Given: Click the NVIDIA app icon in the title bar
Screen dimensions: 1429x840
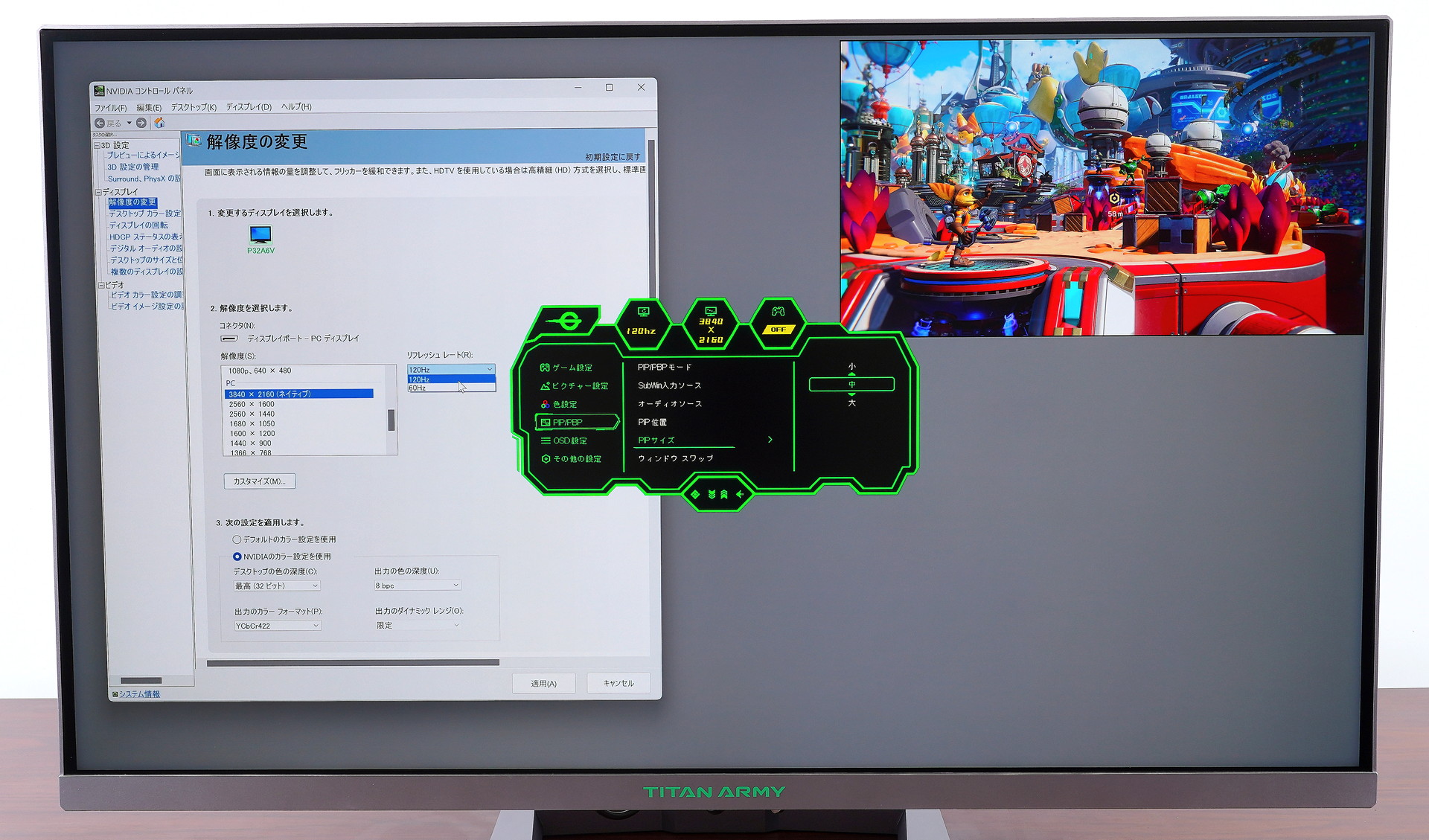Looking at the screenshot, I should click(x=99, y=91).
